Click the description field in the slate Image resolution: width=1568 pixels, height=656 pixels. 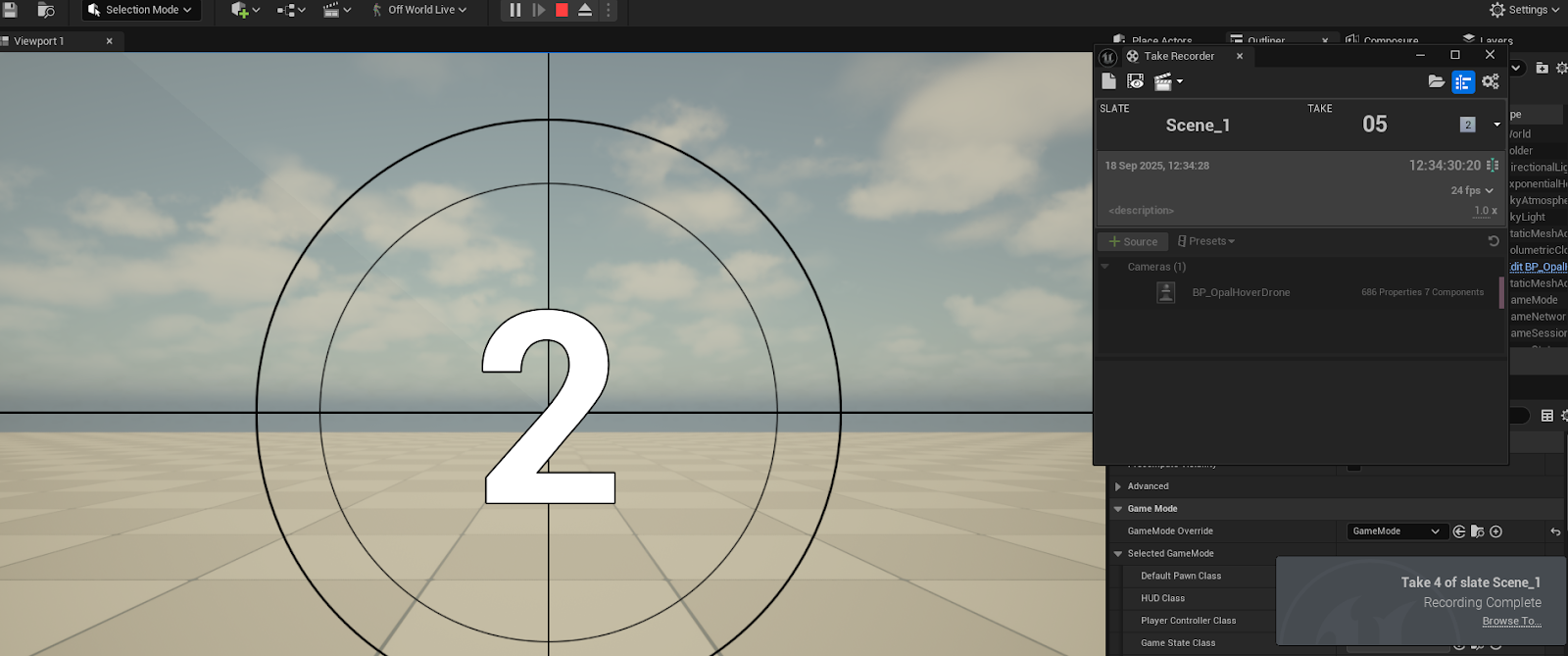coord(1141,210)
